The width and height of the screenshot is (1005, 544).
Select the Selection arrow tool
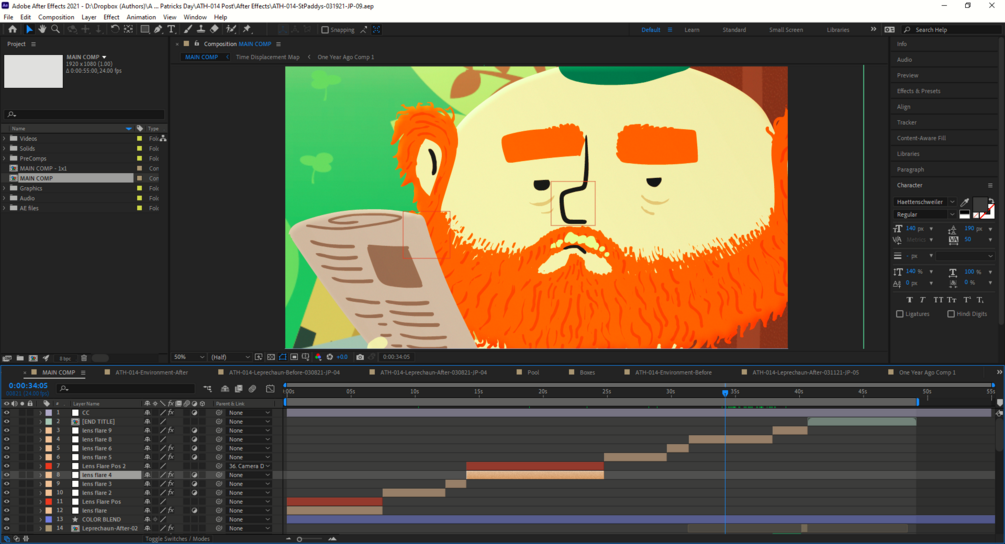click(x=29, y=29)
